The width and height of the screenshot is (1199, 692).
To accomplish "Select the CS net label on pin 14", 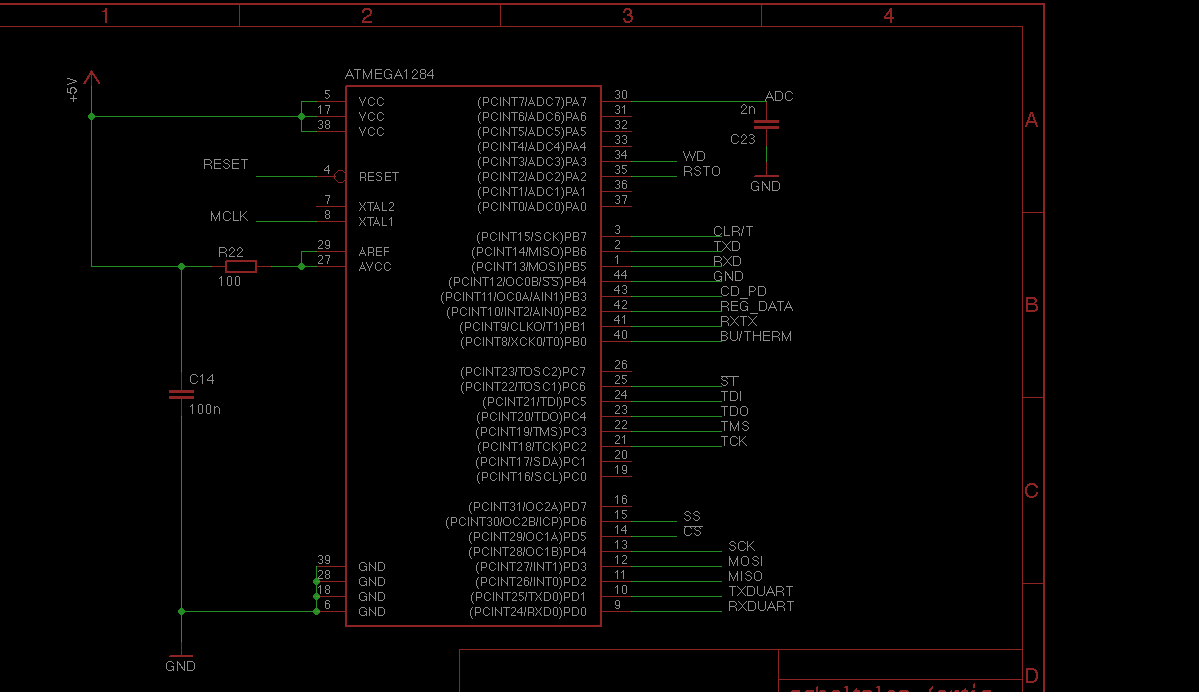I will (x=693, y=531).
